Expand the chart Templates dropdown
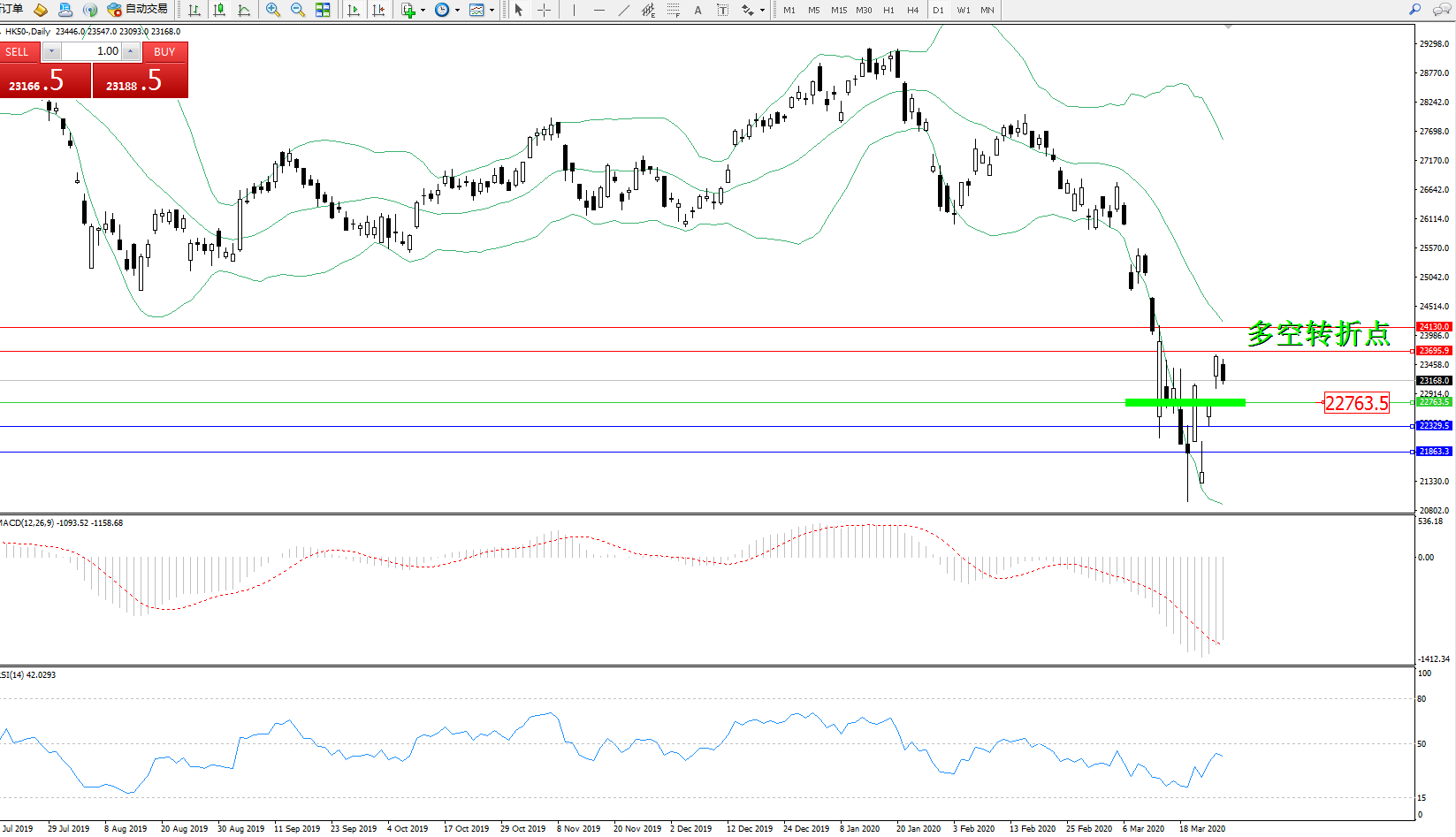 tap(492, 11)
